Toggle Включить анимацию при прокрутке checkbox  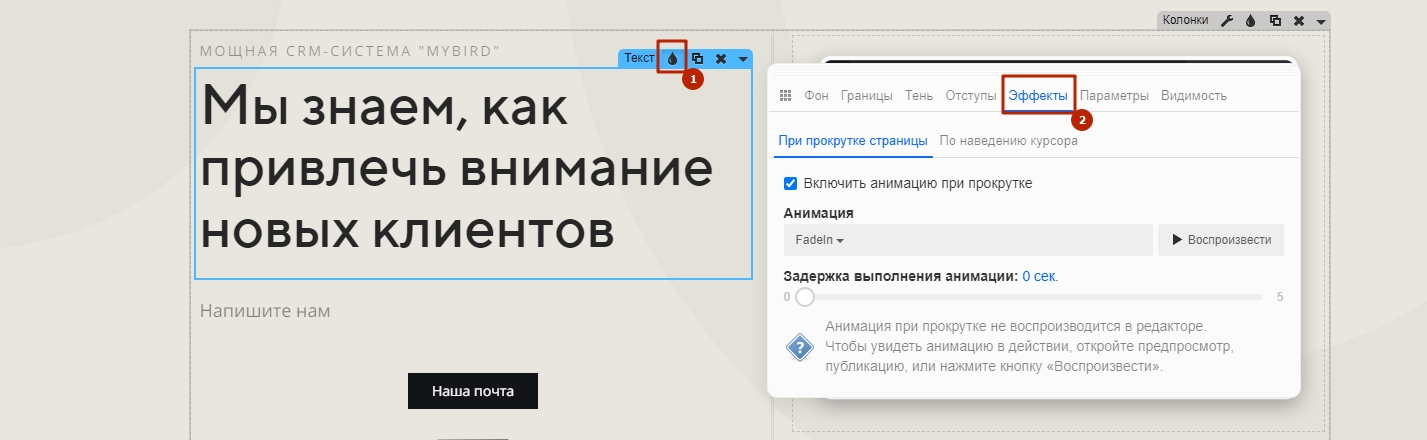click(x=790, y=183)
